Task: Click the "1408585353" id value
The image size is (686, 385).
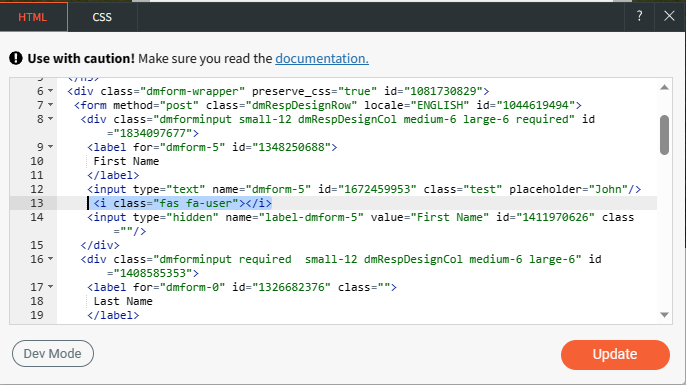Action: pos(153,273)
